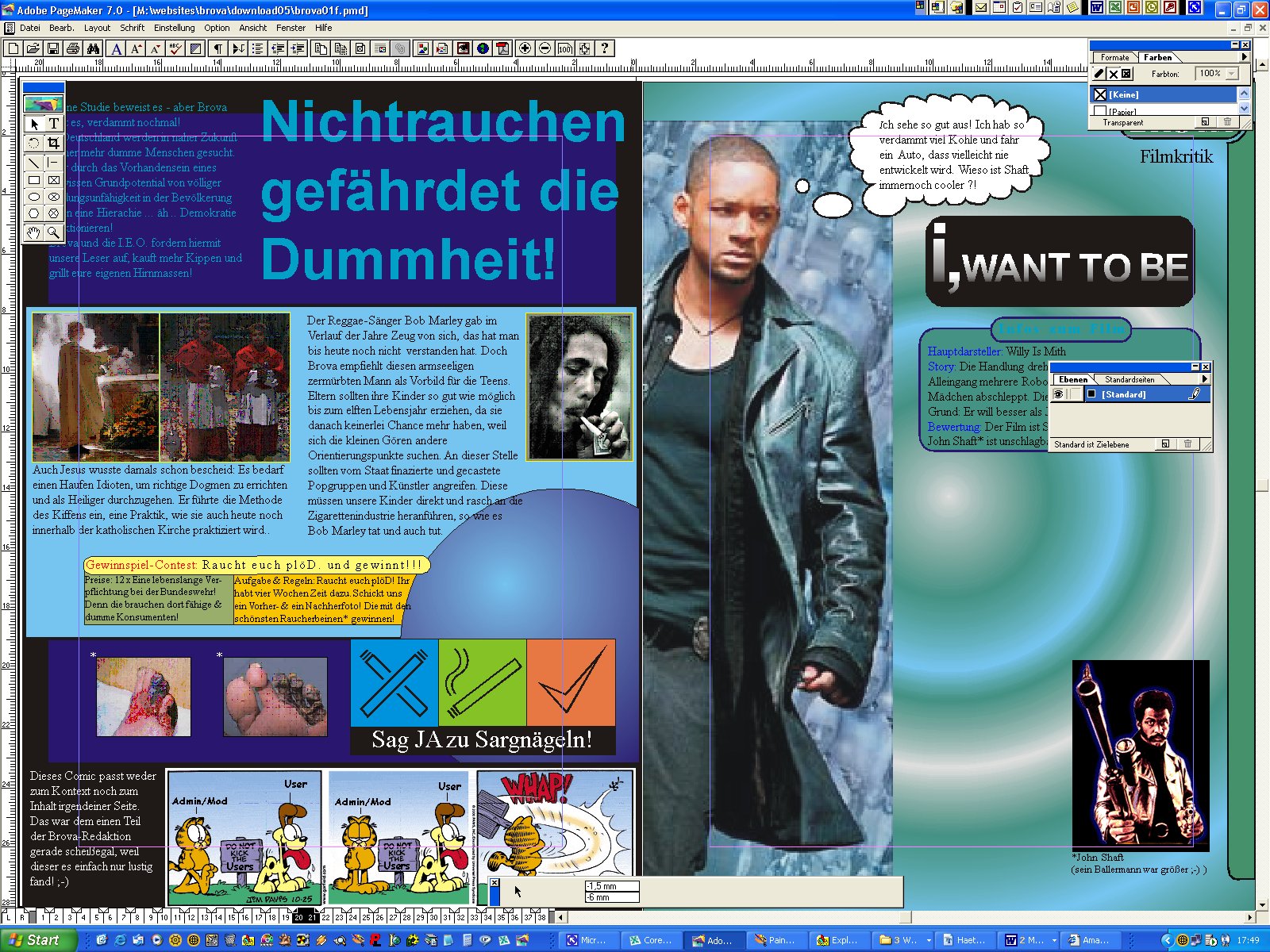Open the Schrift menu
Image resolution: width=1270 pixels, height=952 pixels.
133,28
